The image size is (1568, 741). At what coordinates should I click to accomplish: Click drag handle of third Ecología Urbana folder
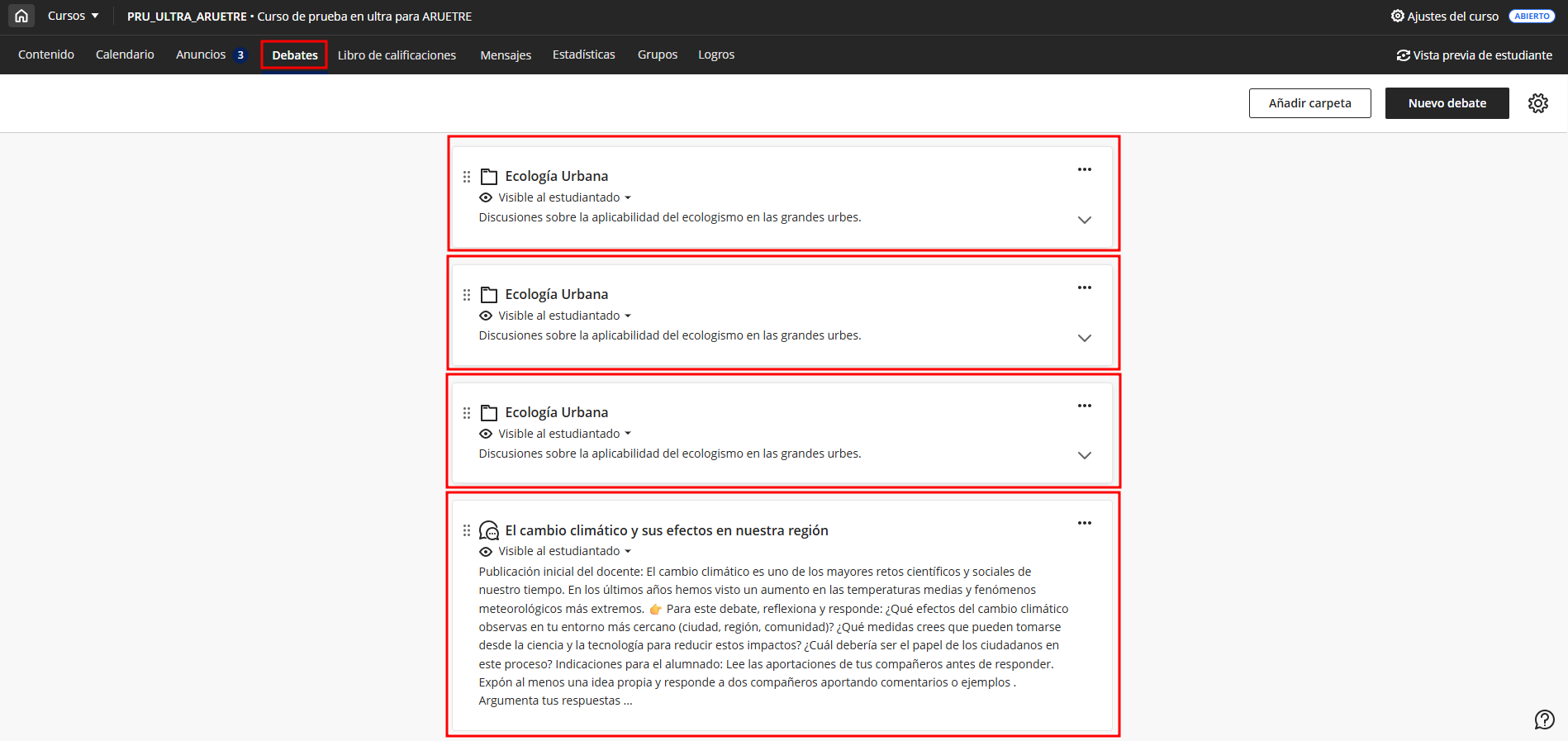pos(467,413)
